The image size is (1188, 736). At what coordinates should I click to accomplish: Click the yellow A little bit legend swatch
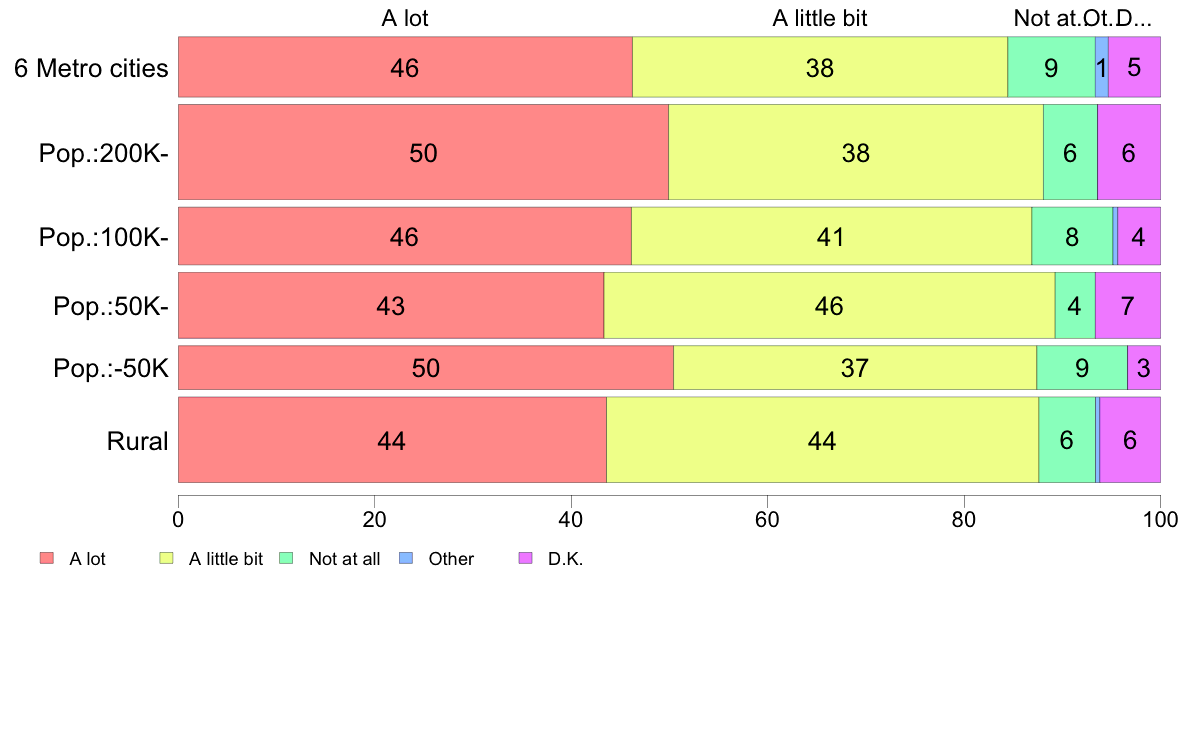[x=166, y=559]
